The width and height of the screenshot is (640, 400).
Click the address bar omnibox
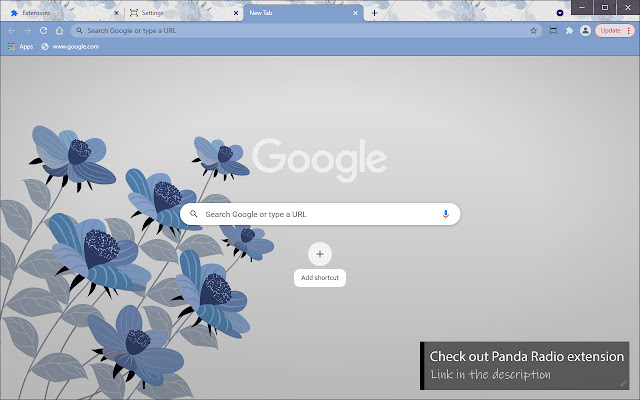[x=306, y=31]
